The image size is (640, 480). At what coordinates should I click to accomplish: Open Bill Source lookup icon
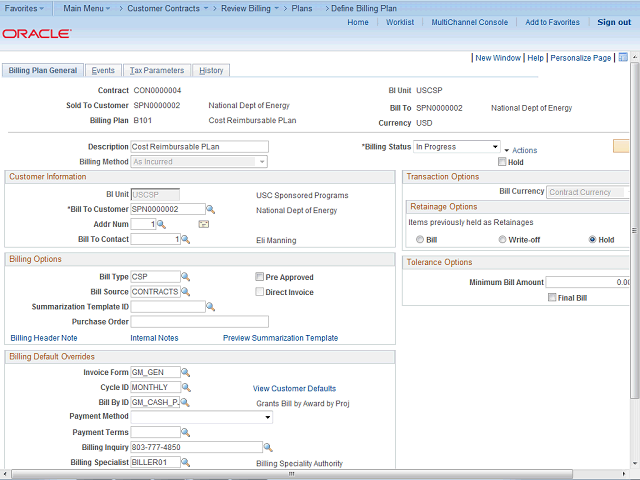coord(185,292)
